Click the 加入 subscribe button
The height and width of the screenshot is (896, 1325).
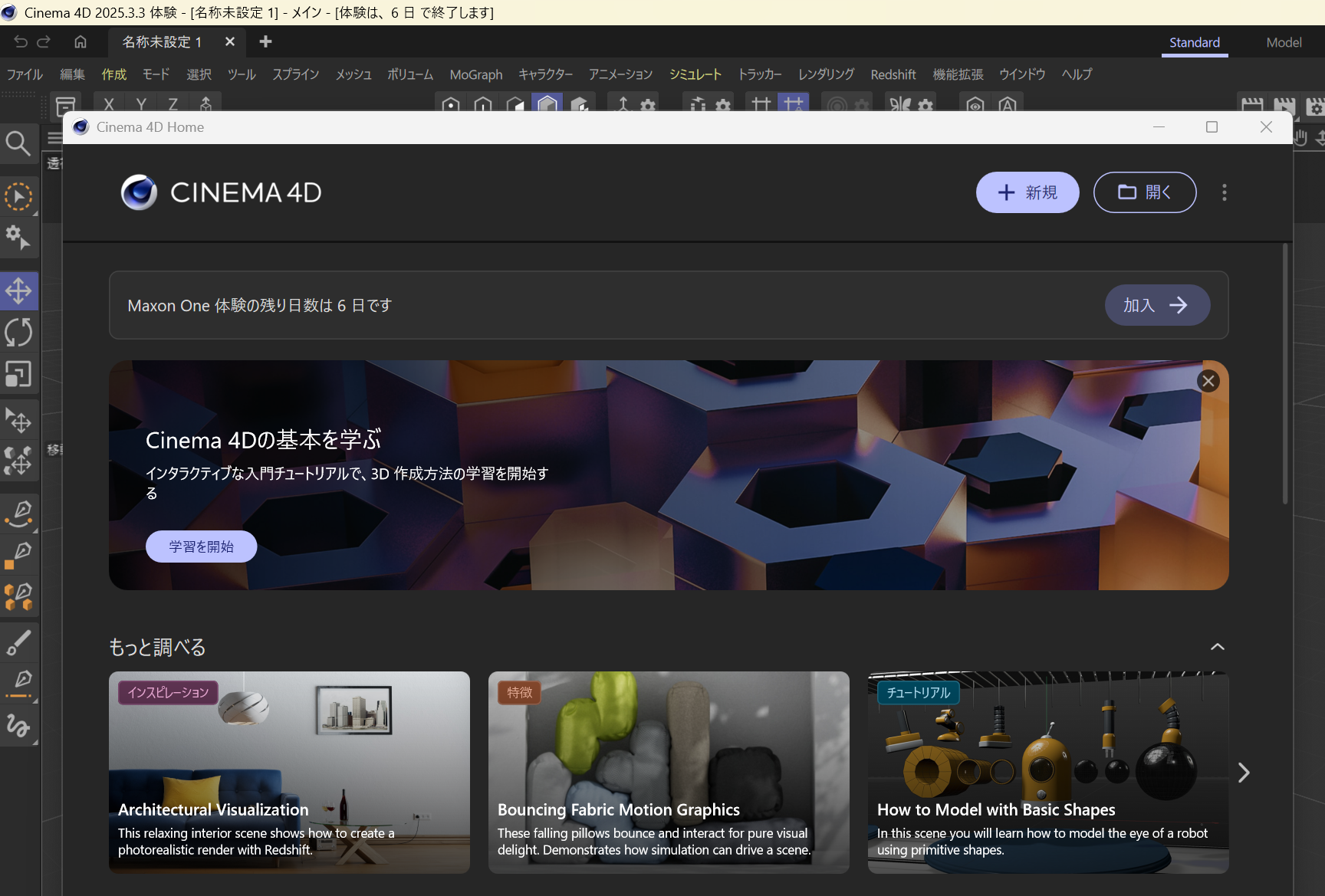coord(1158,306)
